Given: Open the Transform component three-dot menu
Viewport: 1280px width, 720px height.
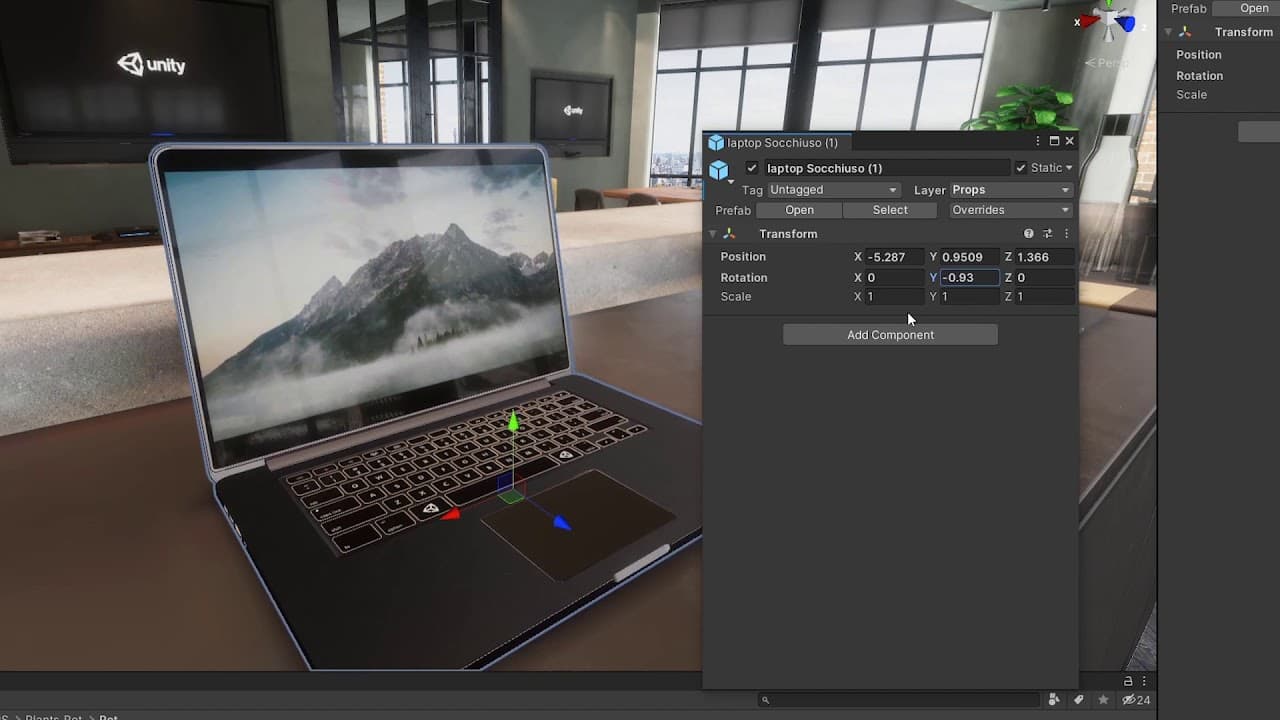Looking at the screenshot, I should click(1066, 234).
